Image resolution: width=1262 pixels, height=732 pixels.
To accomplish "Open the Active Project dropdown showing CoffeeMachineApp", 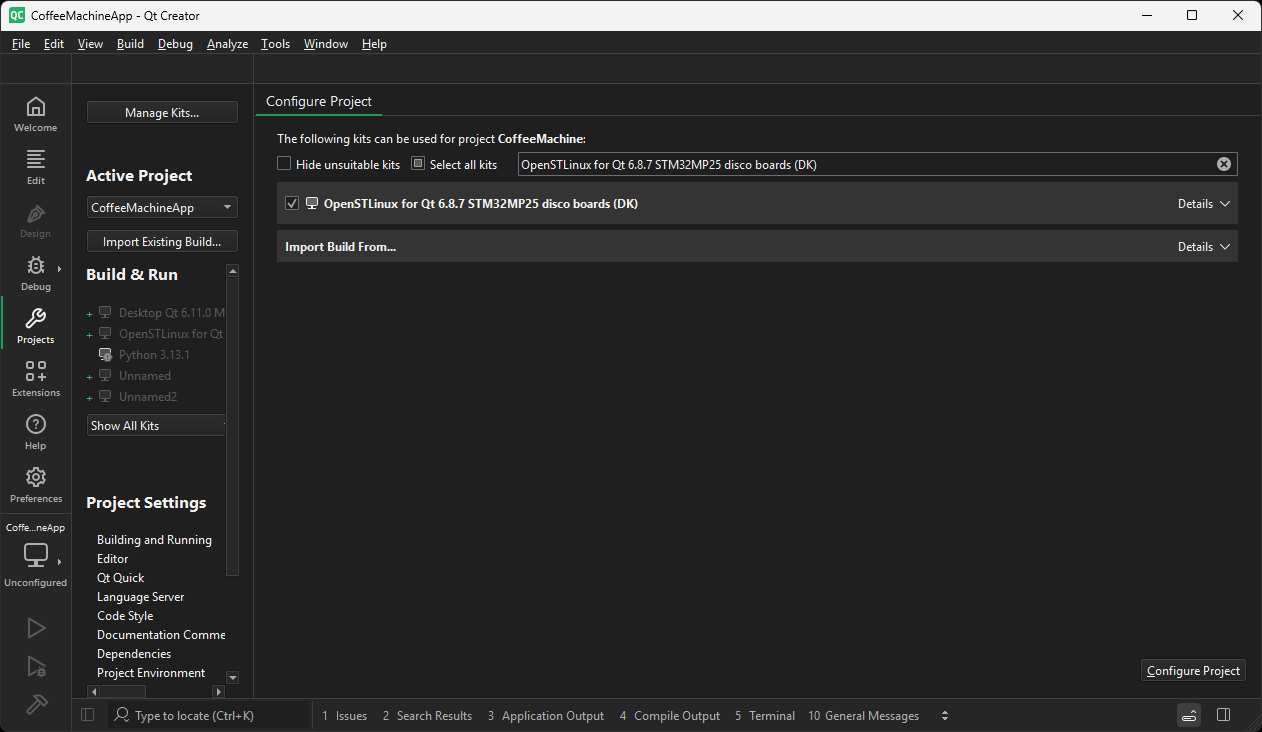I will (x=161, y=207).
